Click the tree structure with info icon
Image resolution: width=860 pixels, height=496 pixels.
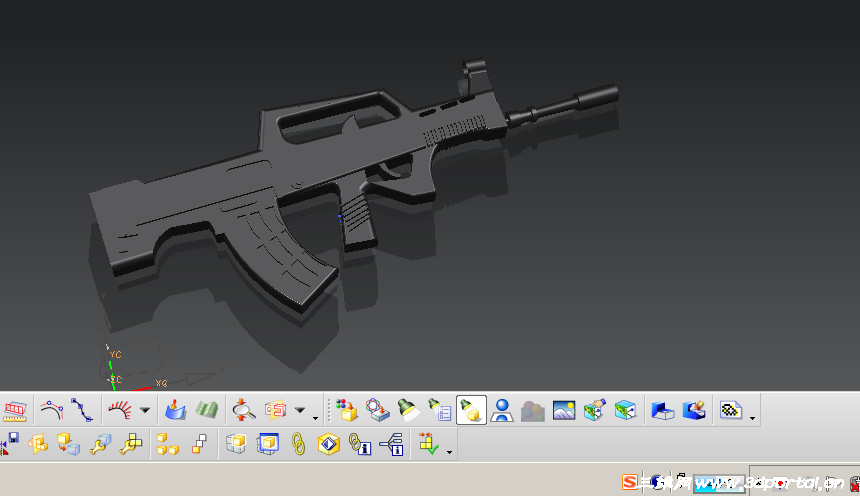point(392,444)
